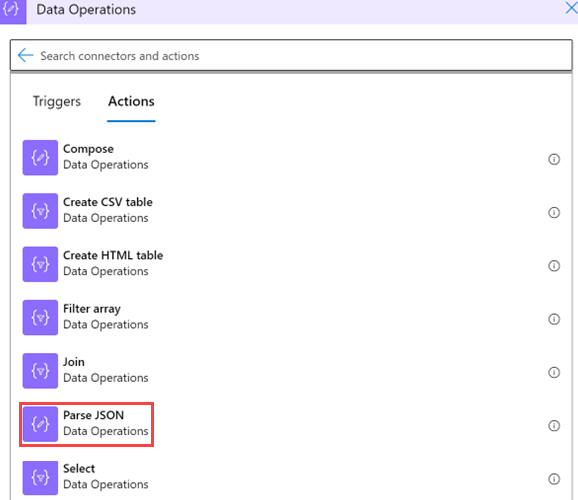
Task: Show info for the Select action
Action: click(554, 479)
